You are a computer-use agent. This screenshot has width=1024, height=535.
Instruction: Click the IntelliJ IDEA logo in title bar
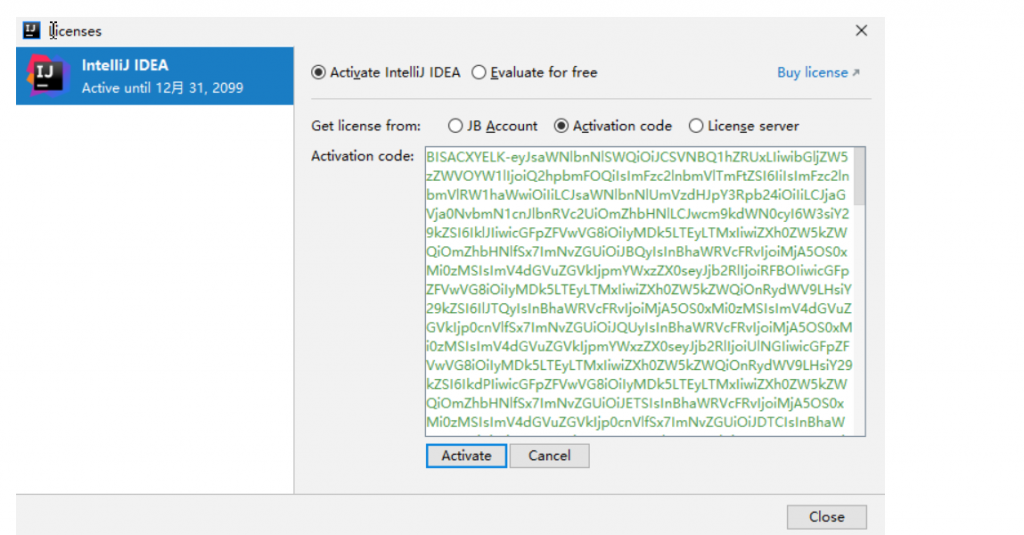(x=31, y=30)
